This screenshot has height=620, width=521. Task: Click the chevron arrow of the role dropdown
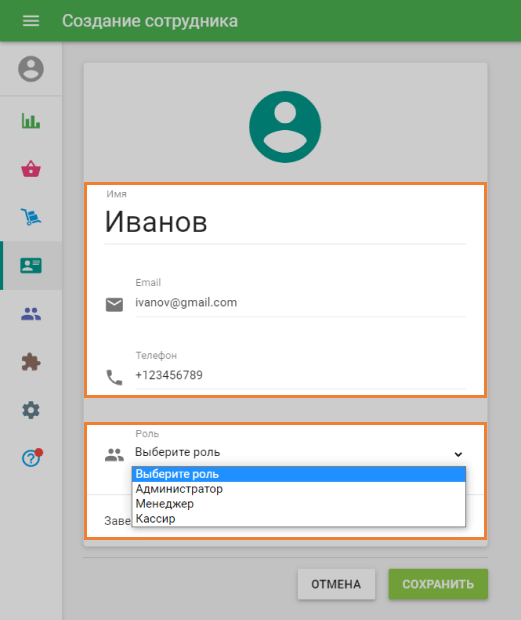(x=458, y=454)
